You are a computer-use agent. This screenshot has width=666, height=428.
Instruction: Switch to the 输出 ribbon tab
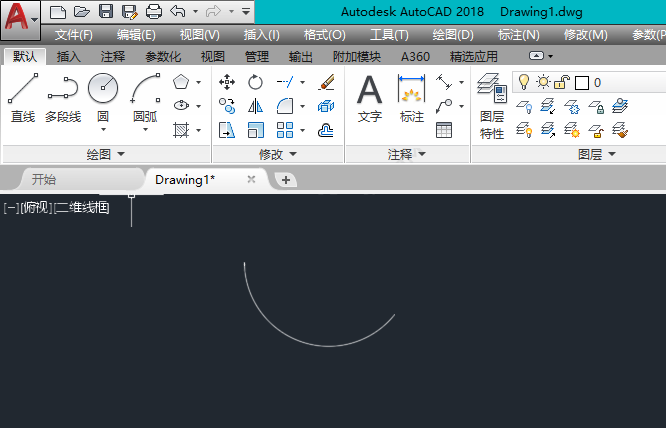click(x=300, y=56)
